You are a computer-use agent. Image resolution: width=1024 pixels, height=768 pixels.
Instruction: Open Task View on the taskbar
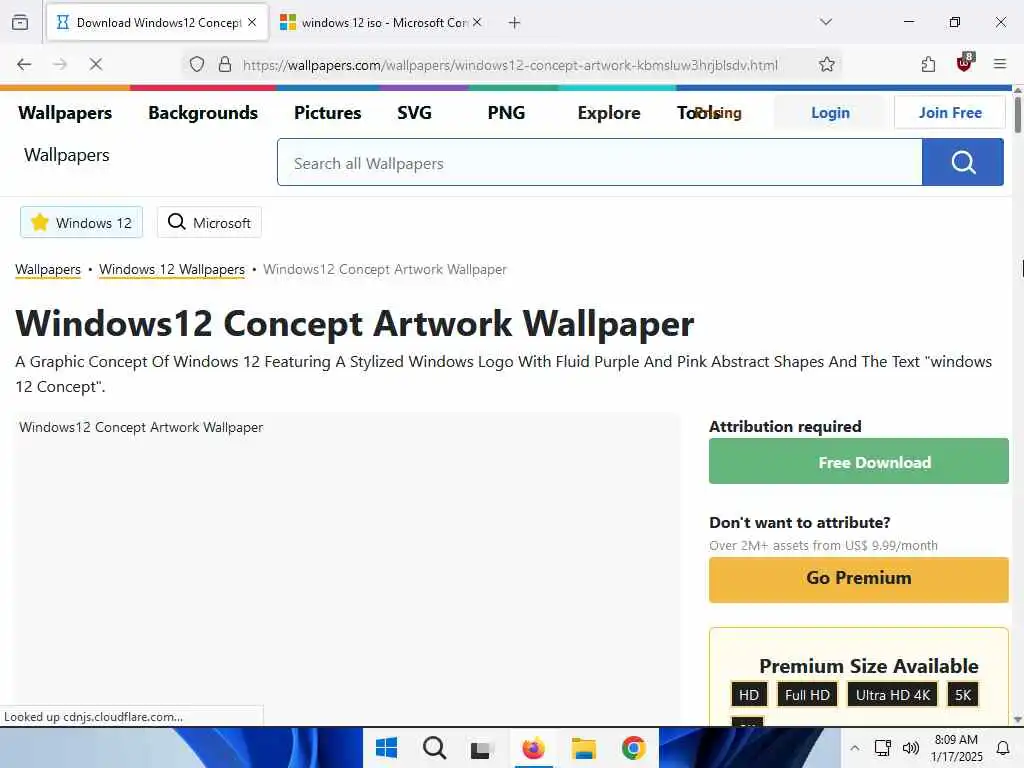481,749
